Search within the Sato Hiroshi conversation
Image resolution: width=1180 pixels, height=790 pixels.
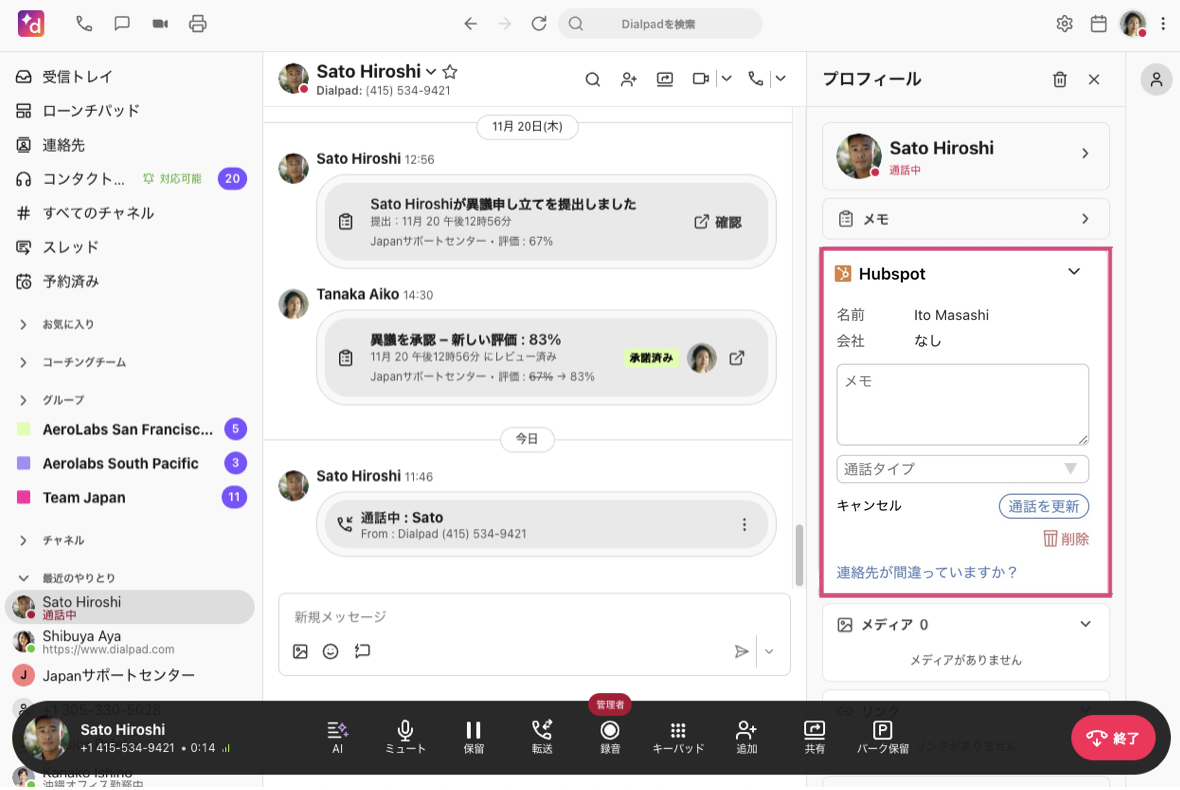point(593,79)
